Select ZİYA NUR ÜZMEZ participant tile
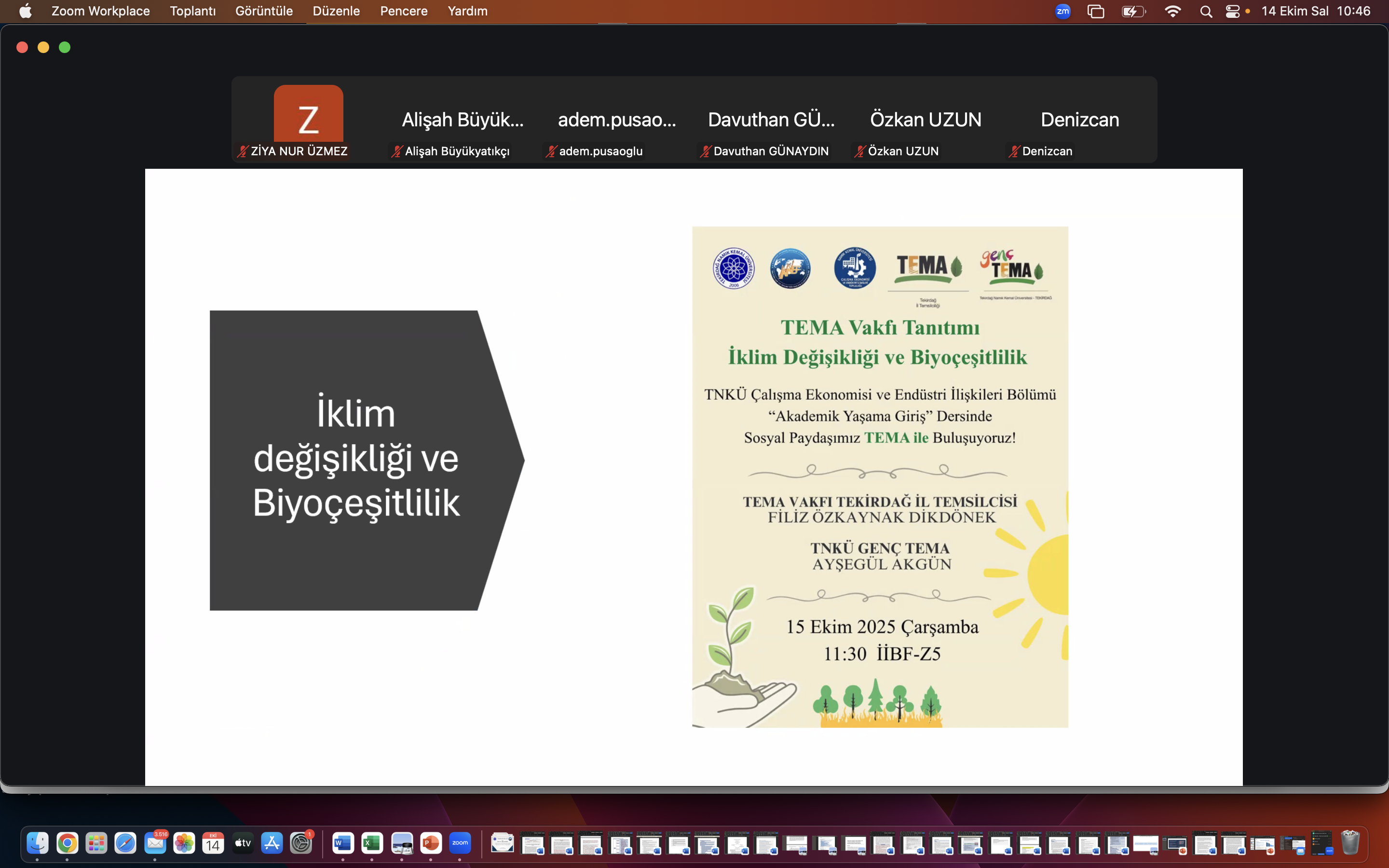Screen dimensions: 1389x868 pos(308,120)
